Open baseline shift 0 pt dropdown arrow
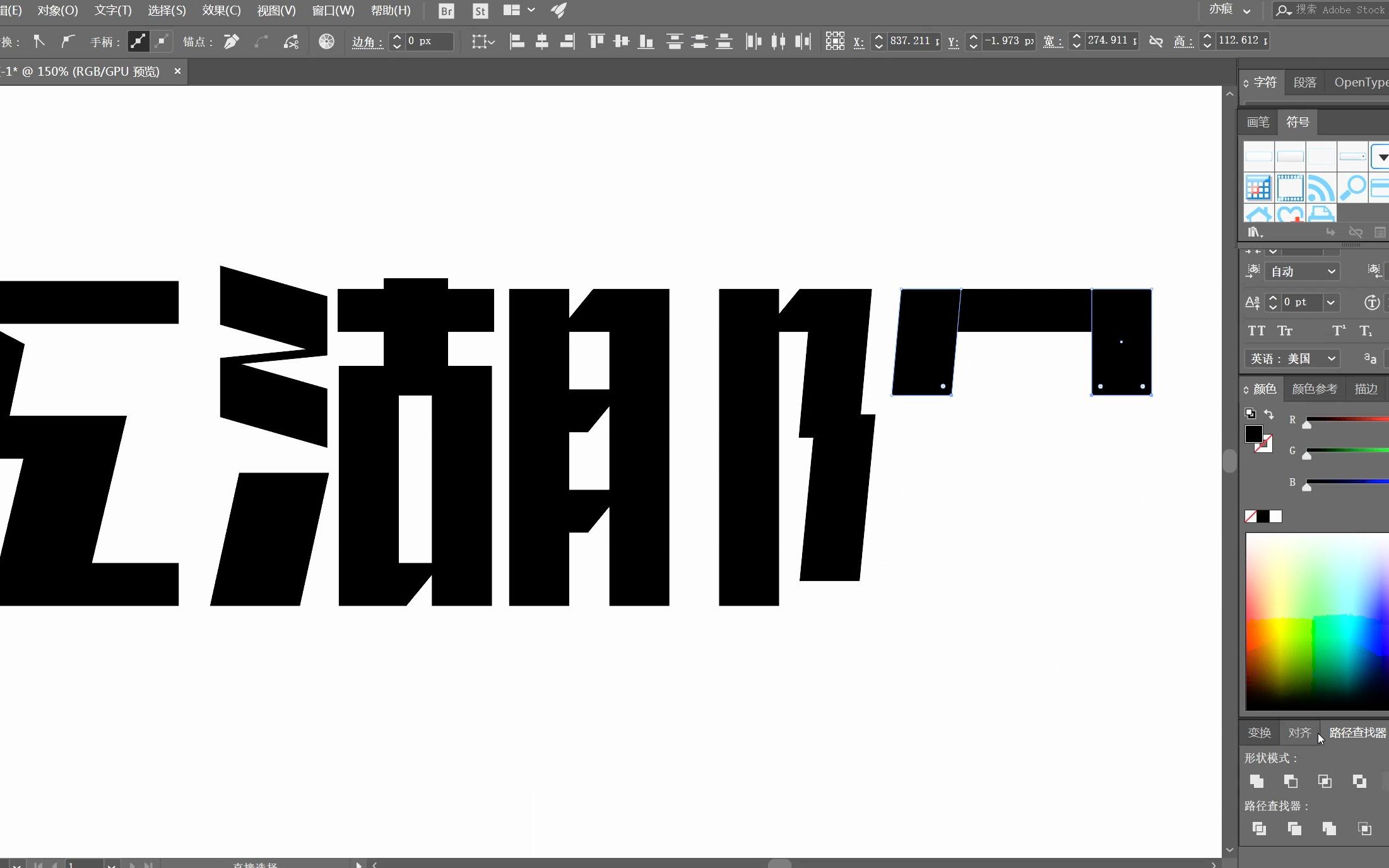This screenshot has width=1389, height=868. click(x=1331, y=302)
